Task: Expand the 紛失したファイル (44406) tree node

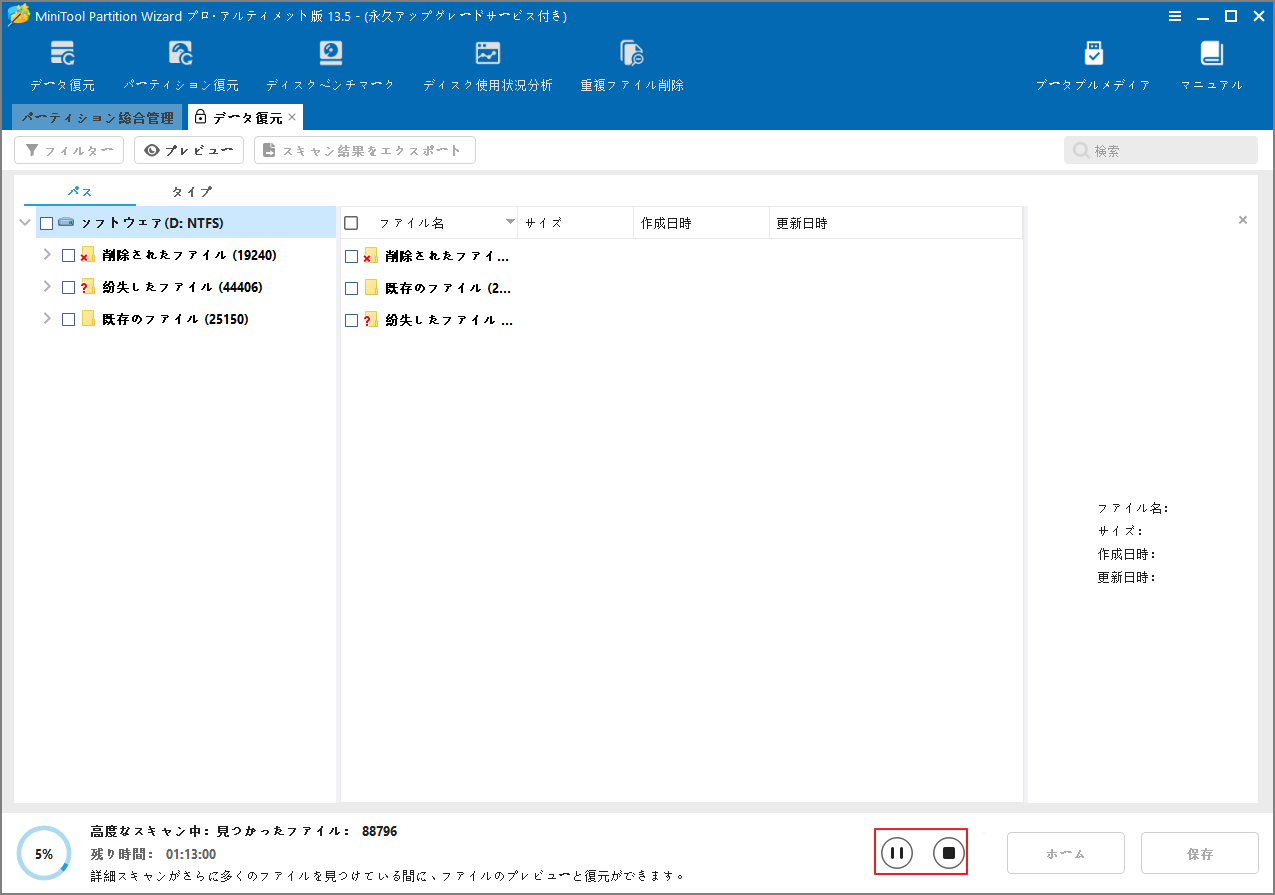Action: pos(46,286)
